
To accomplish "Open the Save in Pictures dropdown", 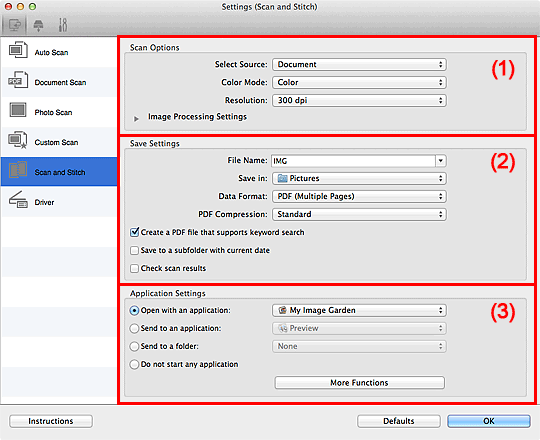I will coord(359,178).
